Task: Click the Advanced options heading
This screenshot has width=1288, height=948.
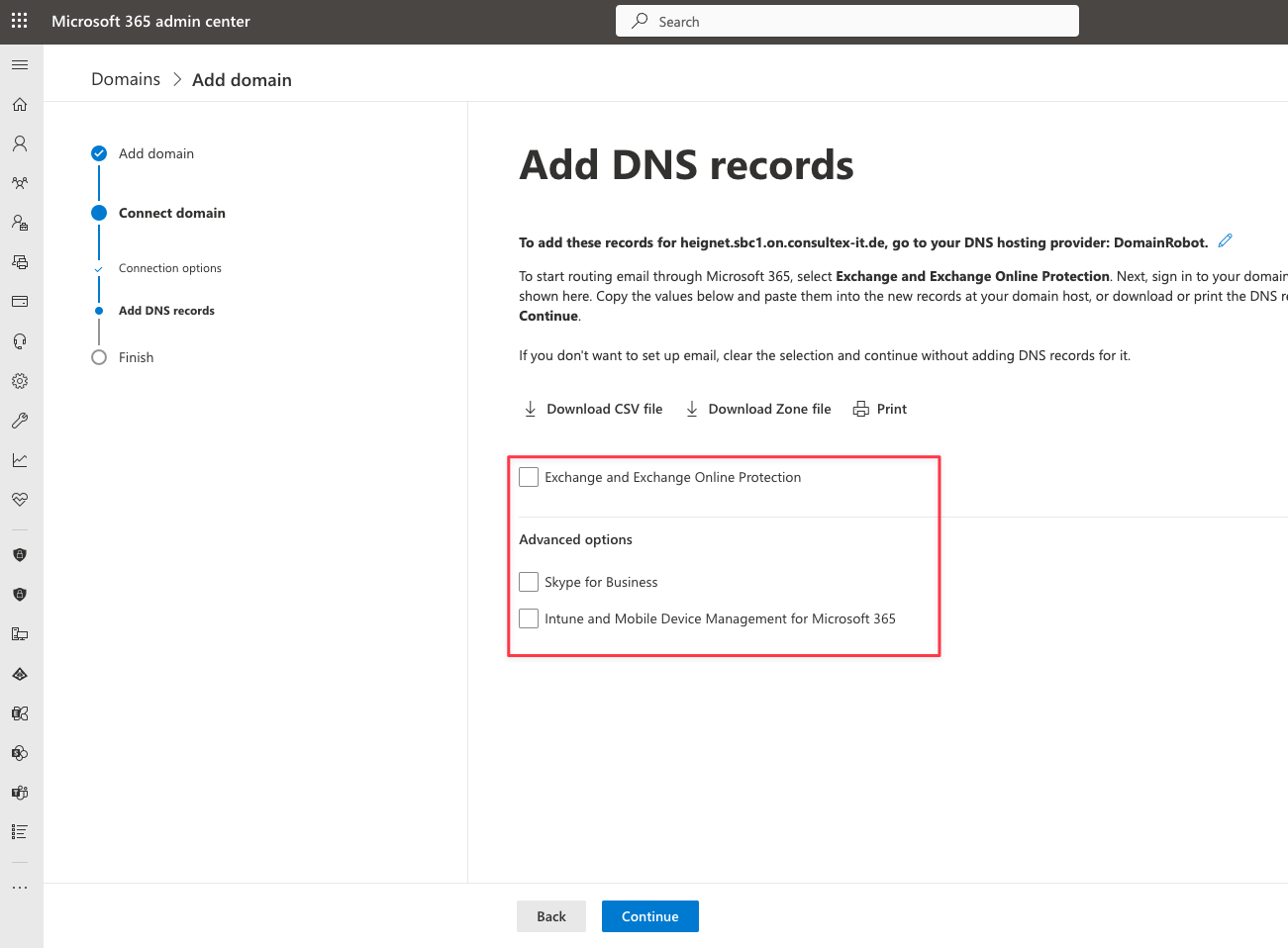Action: coord(575,539)
